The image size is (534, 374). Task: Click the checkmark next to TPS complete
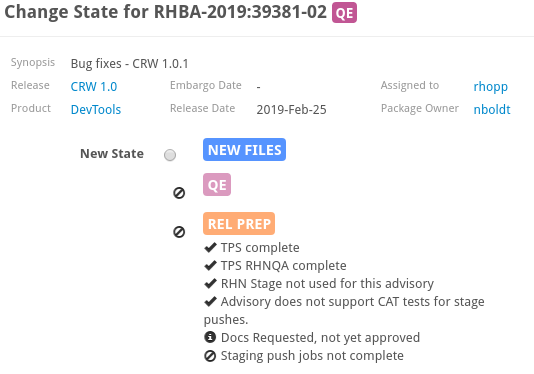click(210, 247)
